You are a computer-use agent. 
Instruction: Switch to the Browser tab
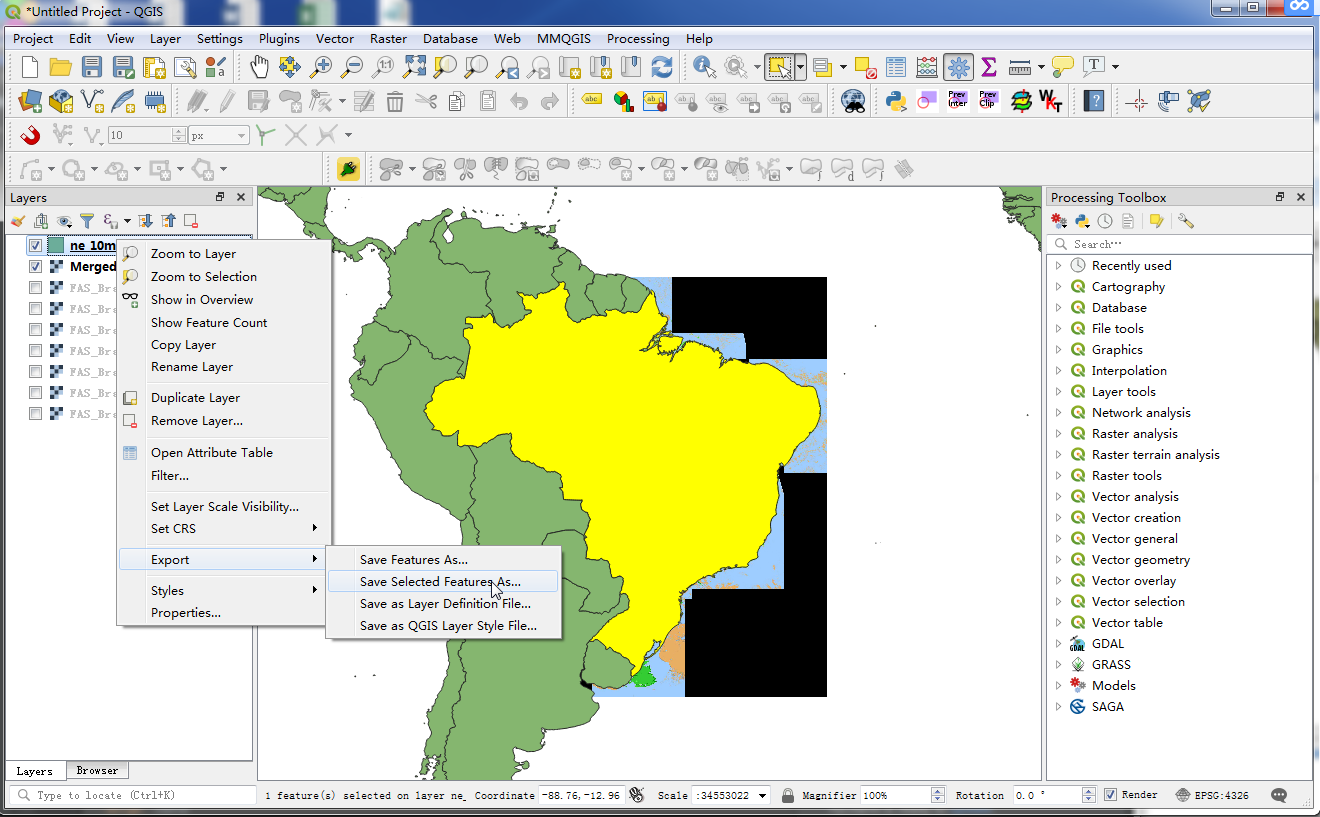[x=97, y=771]
